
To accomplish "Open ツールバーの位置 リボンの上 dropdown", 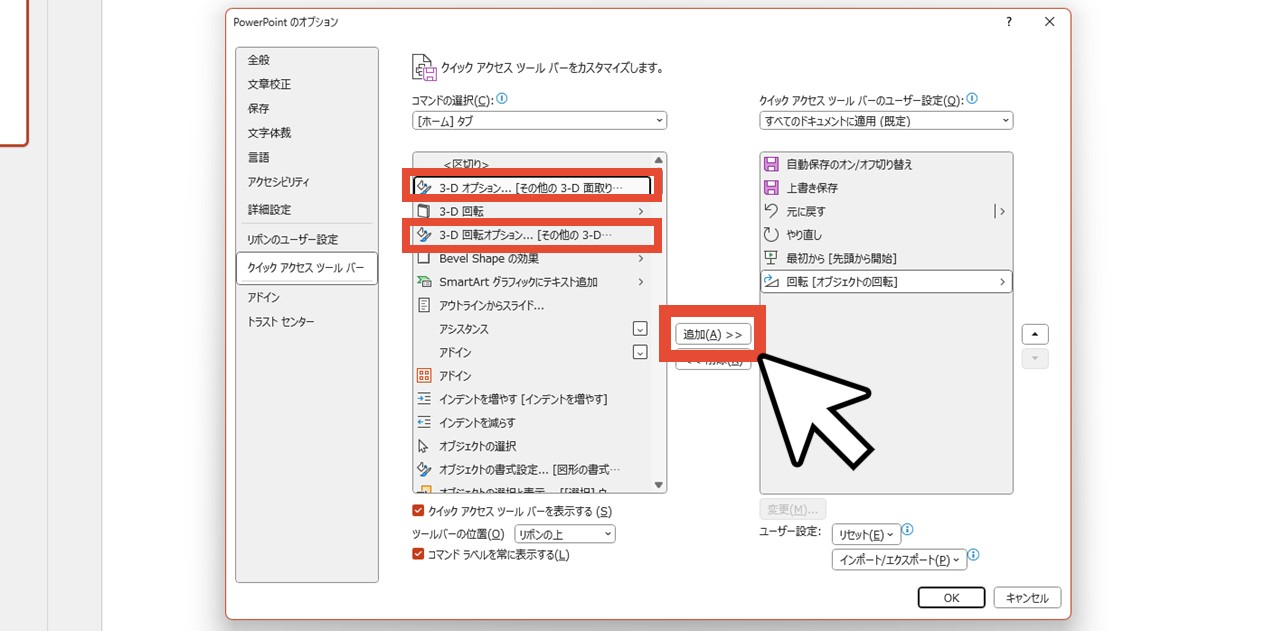I will point(565,534).
